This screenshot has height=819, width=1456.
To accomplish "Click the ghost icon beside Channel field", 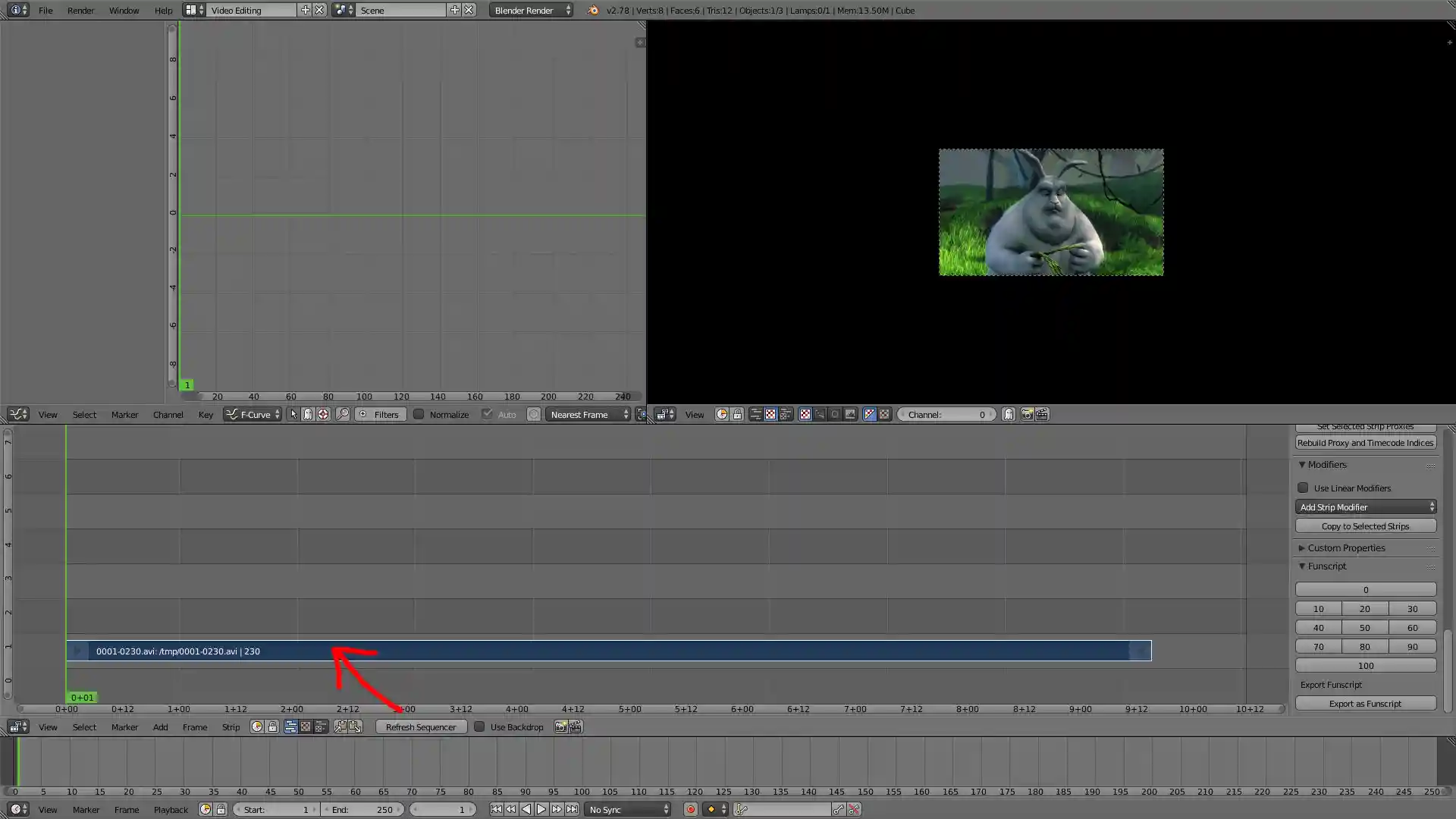I will 1008,414.
